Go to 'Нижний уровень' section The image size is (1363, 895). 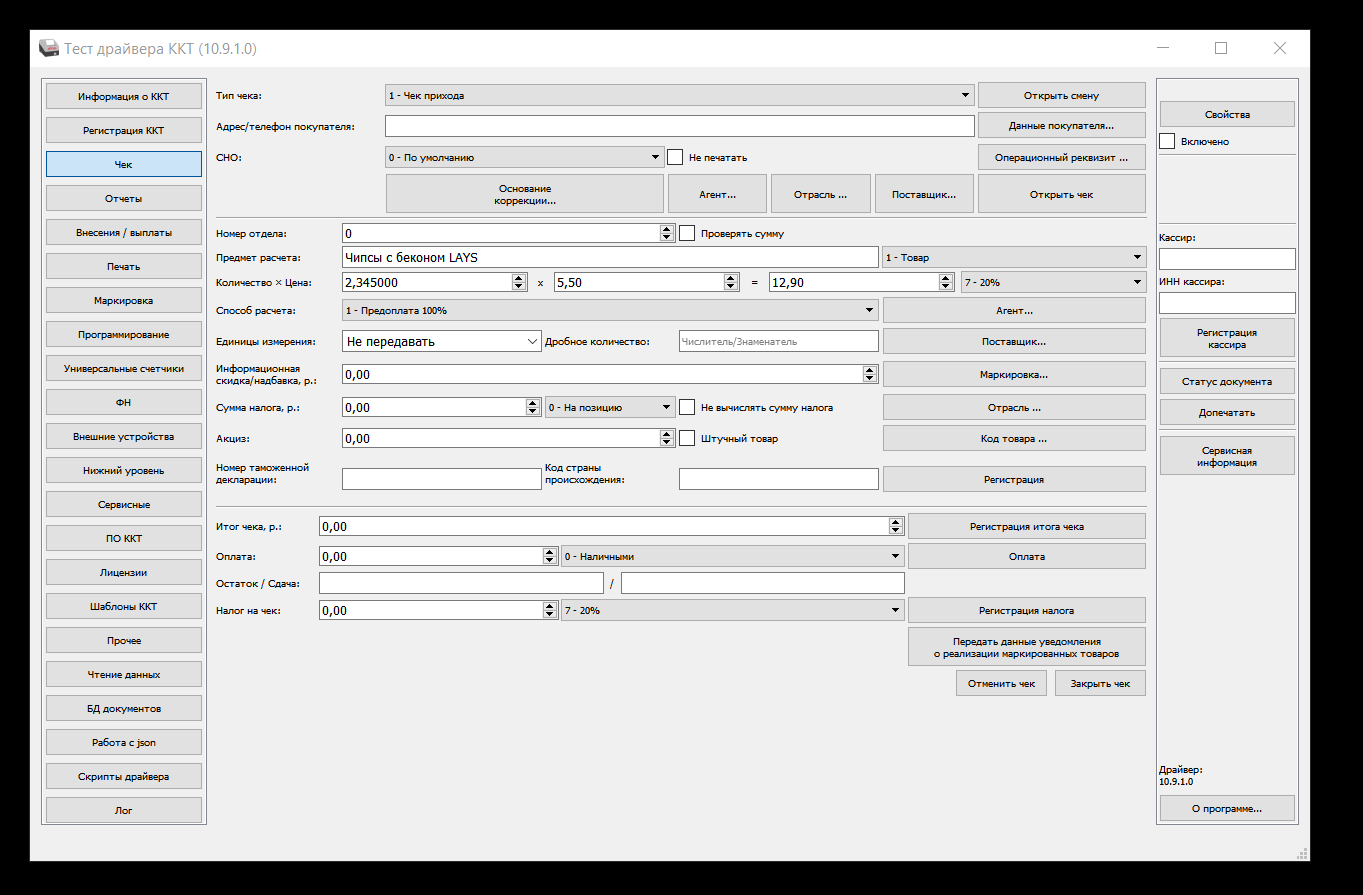[x=124, y=470]
